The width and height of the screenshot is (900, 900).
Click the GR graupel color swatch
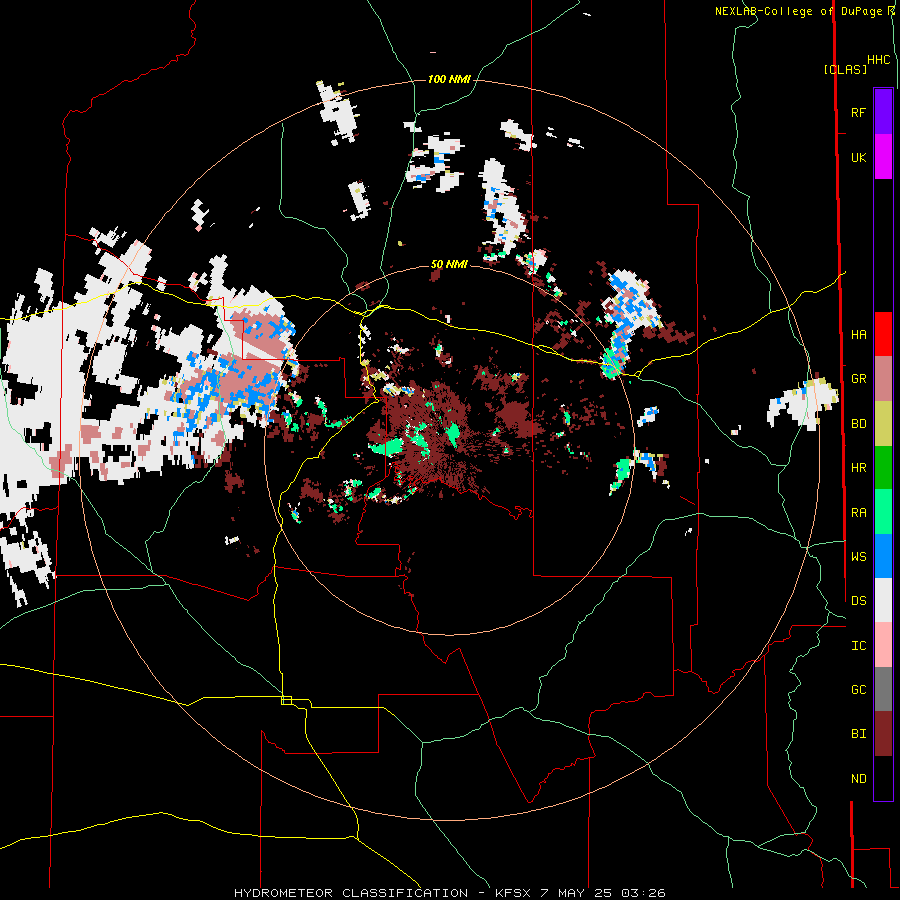coord(883,379)
